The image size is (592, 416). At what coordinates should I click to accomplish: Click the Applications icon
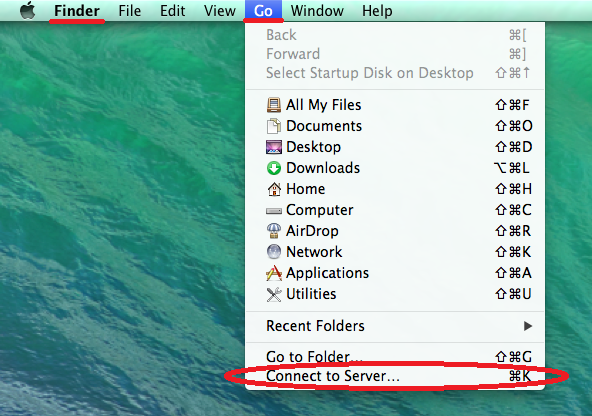coord(274,273)
